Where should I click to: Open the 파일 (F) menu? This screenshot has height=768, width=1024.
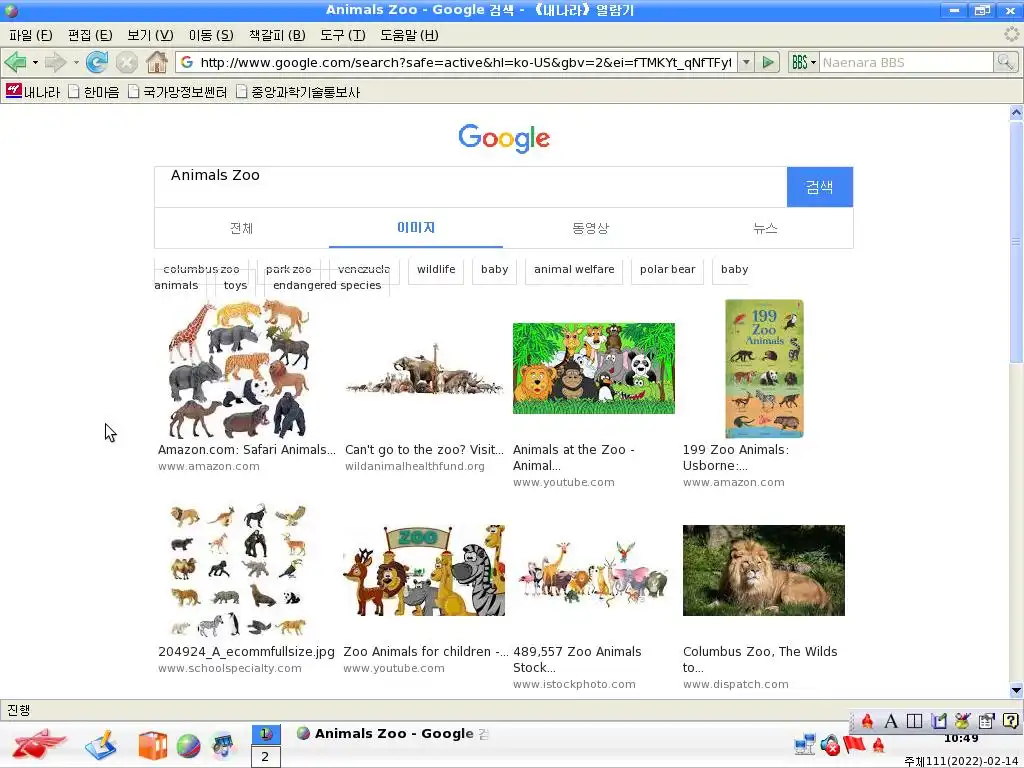30,35
